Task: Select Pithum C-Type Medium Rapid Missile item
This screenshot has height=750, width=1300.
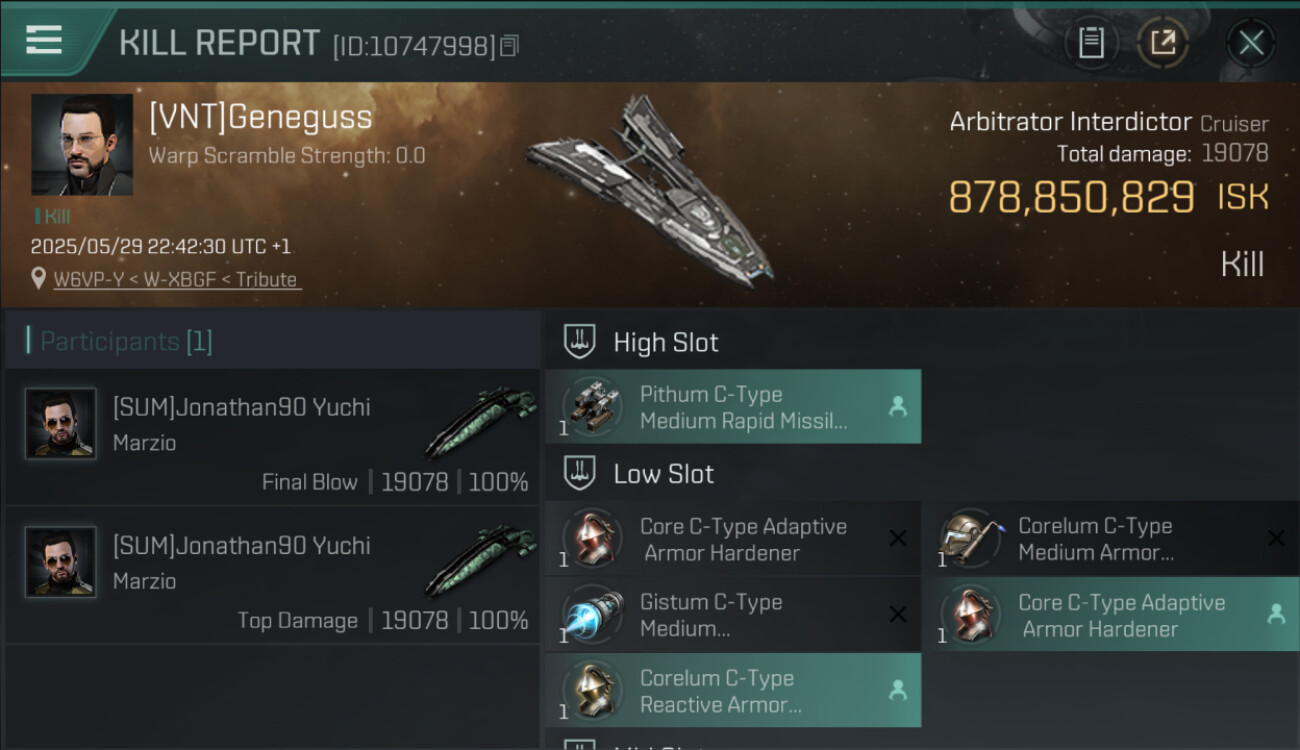Action: [x=733, y=407]
